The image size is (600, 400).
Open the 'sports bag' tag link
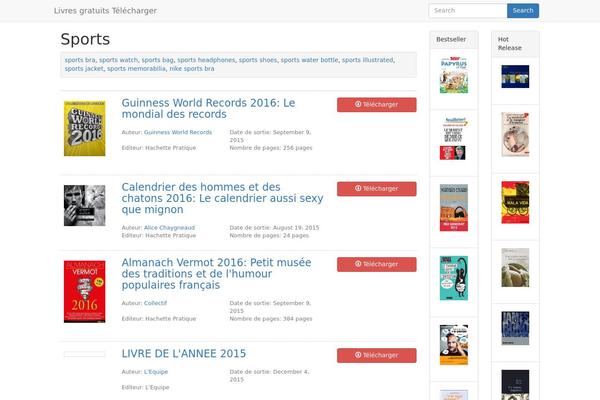point(157,60)
